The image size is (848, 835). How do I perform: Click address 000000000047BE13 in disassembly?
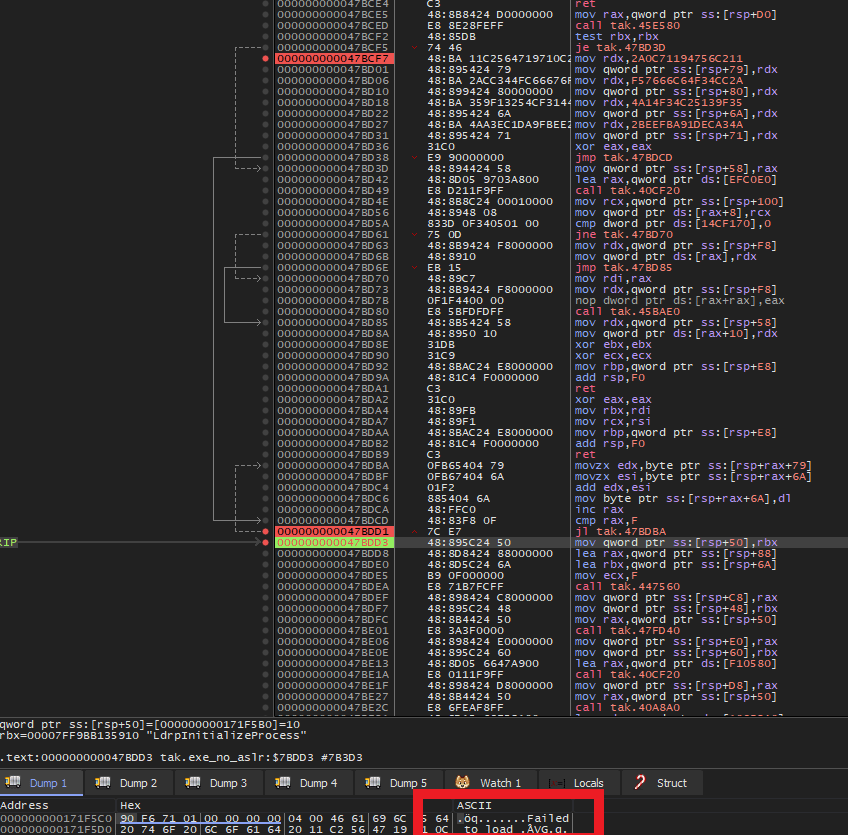coord(333,664)
